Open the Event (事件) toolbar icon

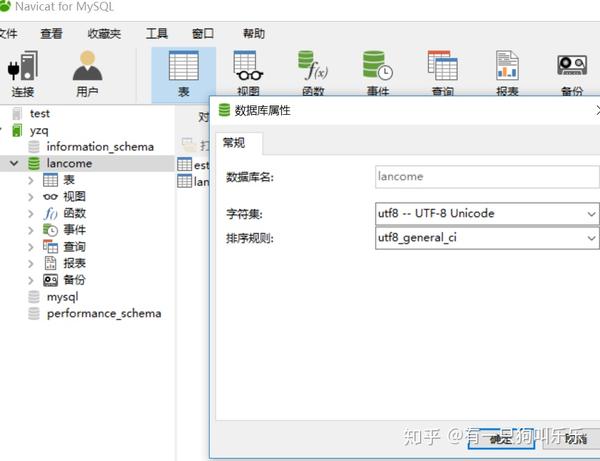pos(378,73)
